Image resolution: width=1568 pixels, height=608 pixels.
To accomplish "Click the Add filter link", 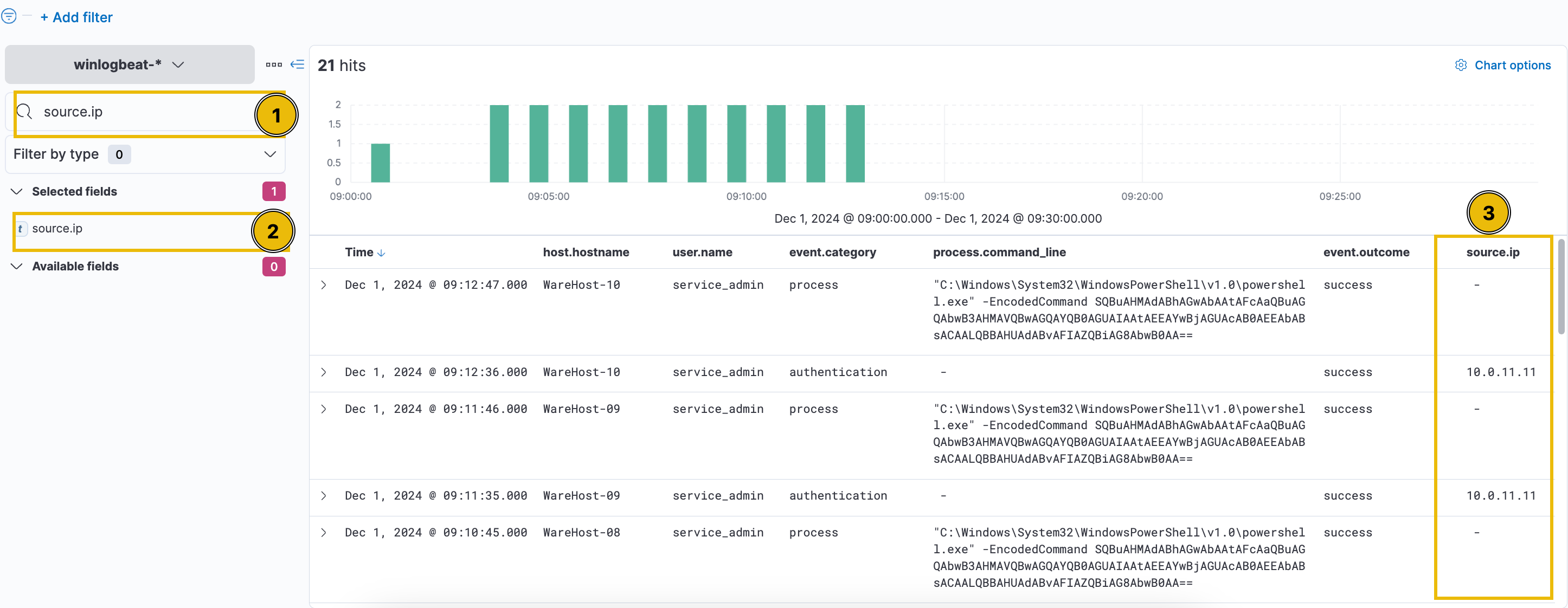I will 76,17.
